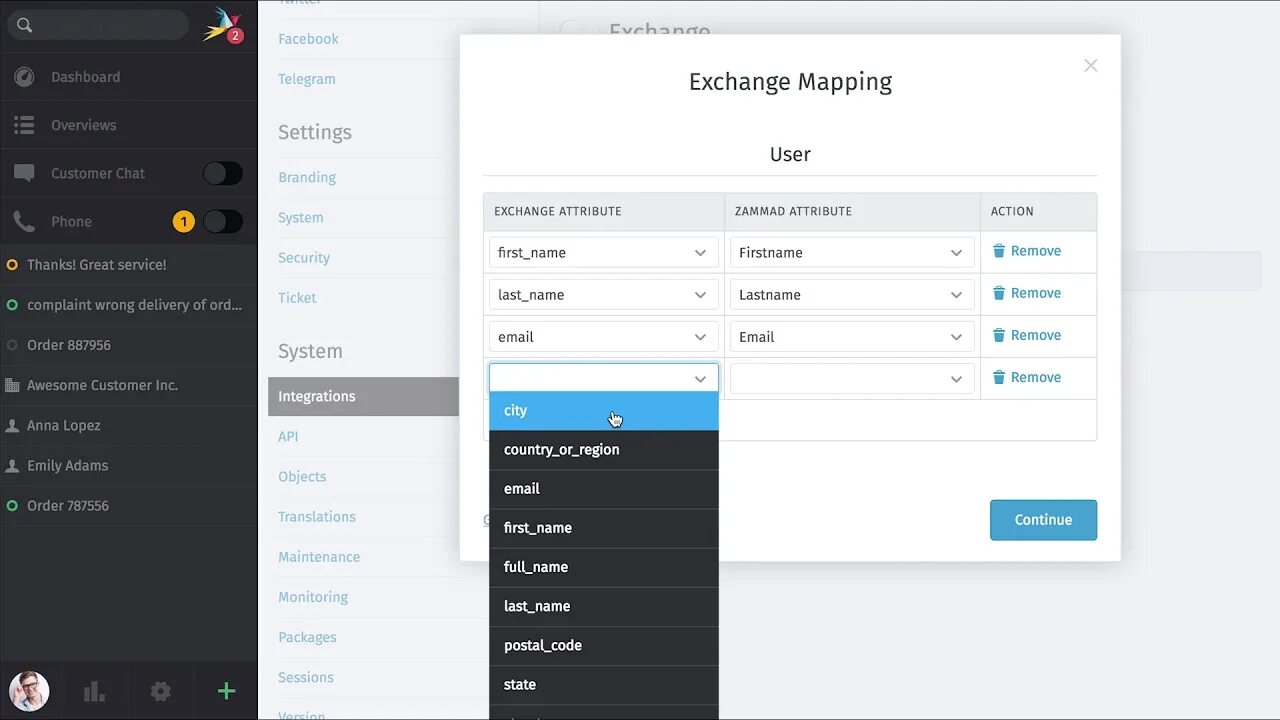This screenshot has height=720, width=1280.
Task: Click the Customer Chat bubble icon
Action: (24, 173)
